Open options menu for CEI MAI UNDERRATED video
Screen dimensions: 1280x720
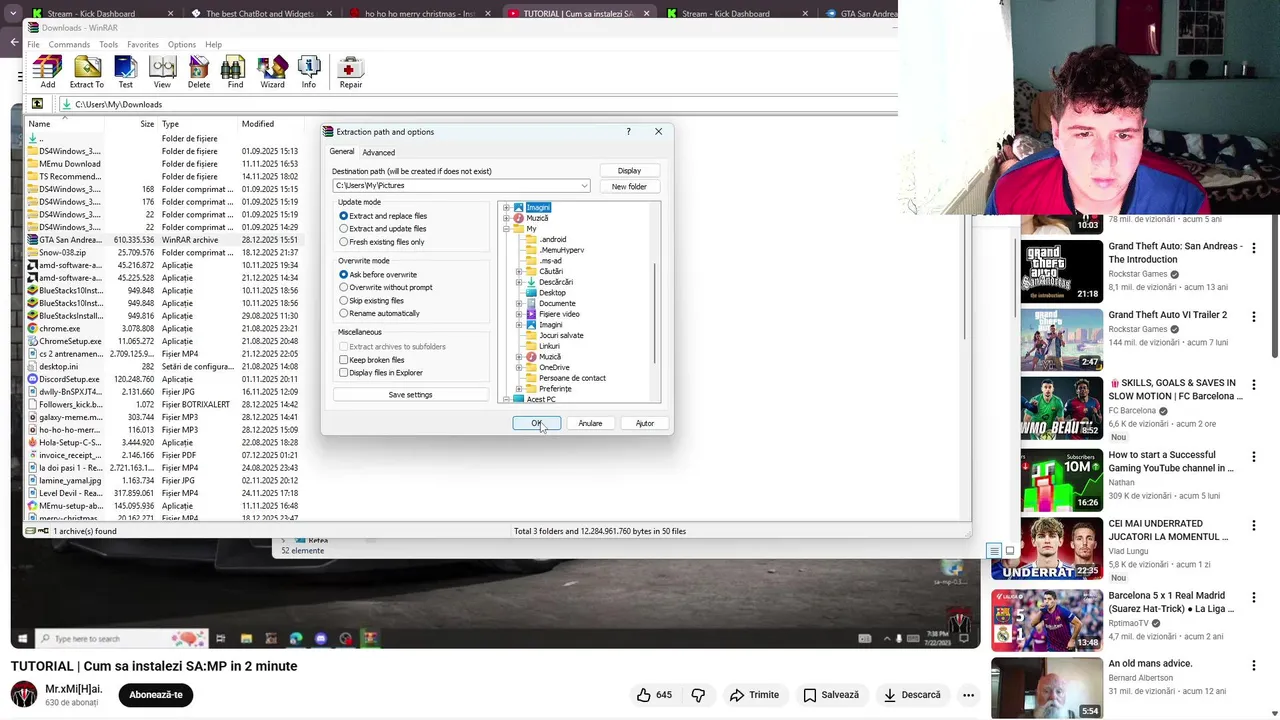tap(1253, 525)
